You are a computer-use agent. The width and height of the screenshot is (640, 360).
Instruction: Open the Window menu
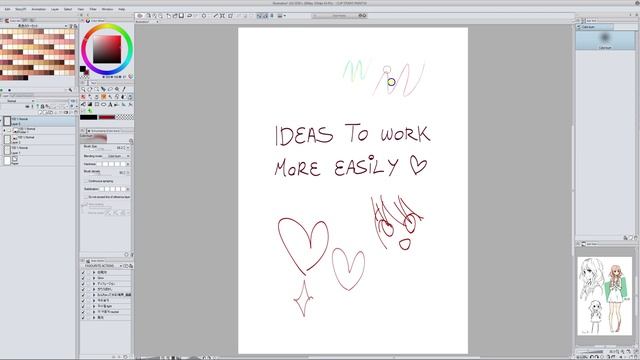click(x=107, y=9)
